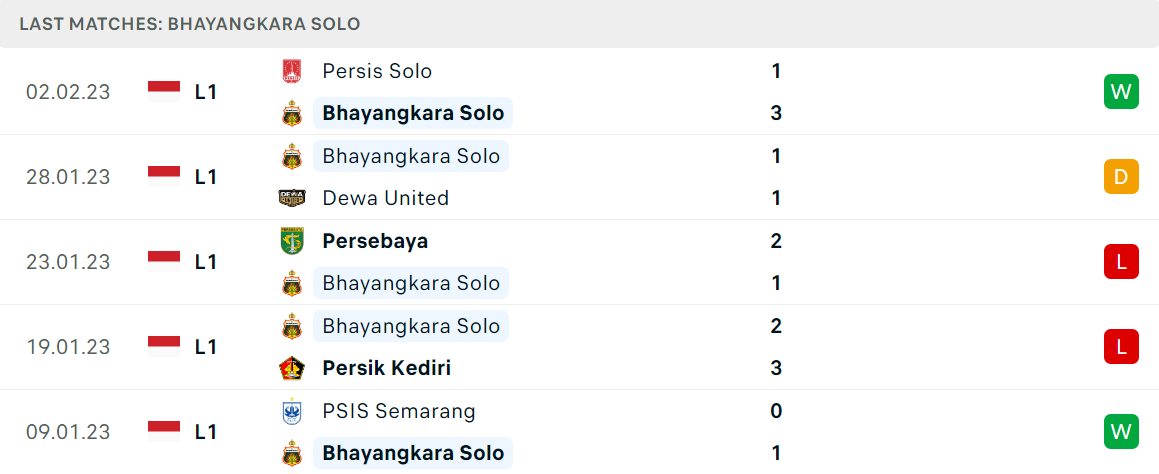Click the Last Matches: Bhayangkara Solo header
Image resolution: width=1159 pixels, height=474 pixels.
190,24
